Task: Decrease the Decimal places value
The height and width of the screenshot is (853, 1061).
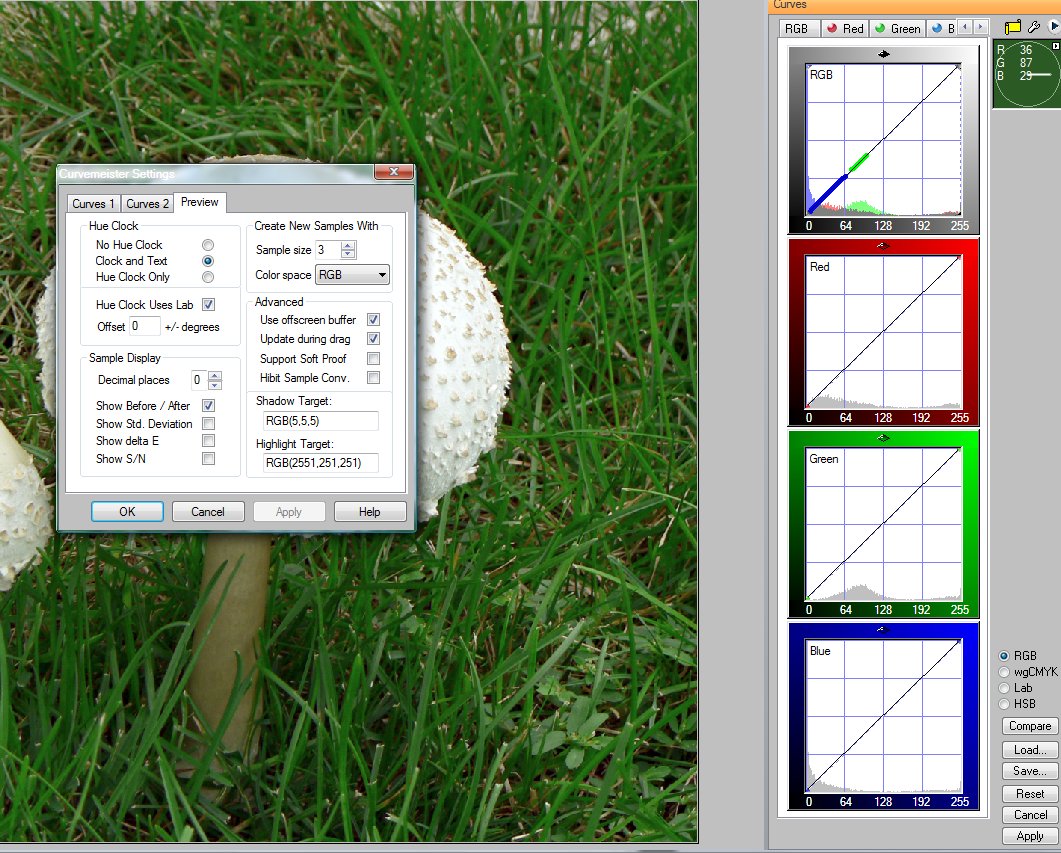Action: click(x=215, y=384)
